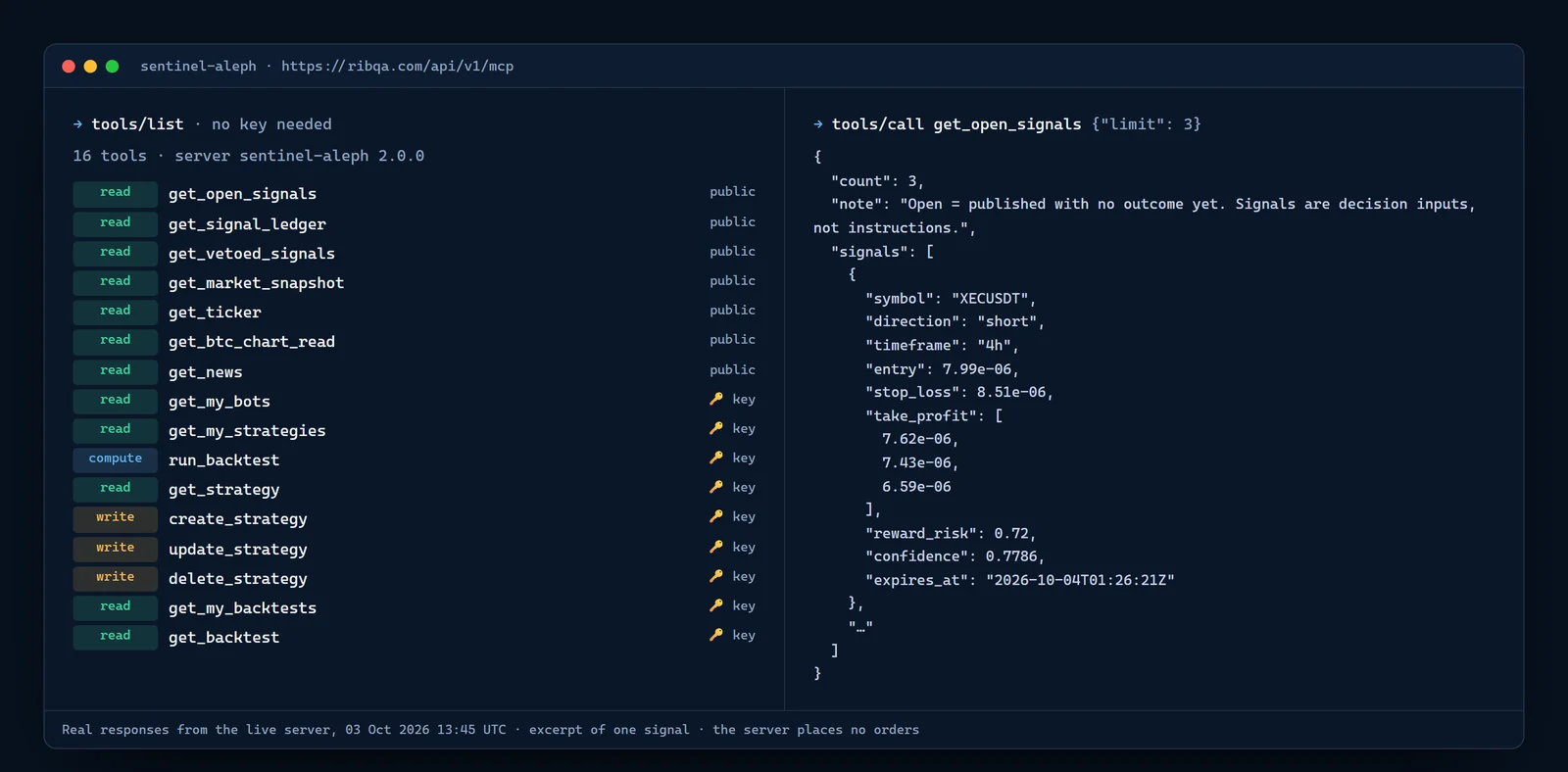Select the get_market_snapshot tool name

(256, 283)
